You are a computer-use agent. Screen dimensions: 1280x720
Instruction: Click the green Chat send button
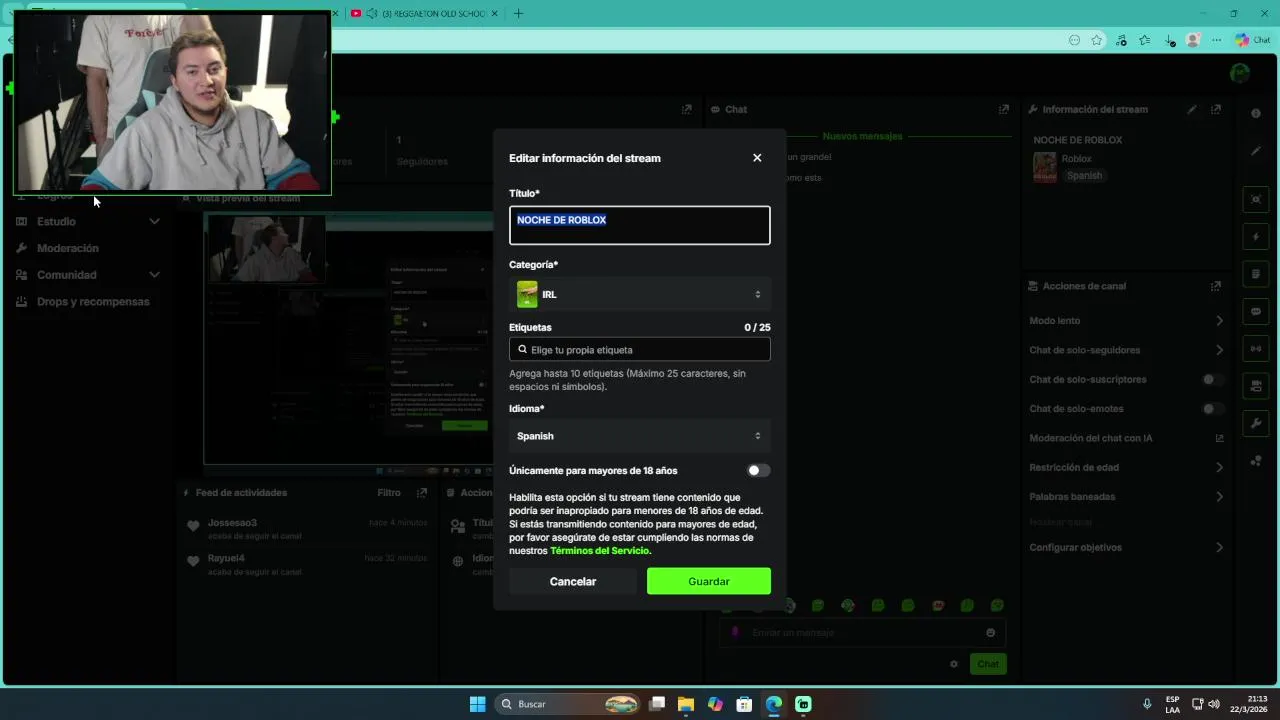click(988, 664)
